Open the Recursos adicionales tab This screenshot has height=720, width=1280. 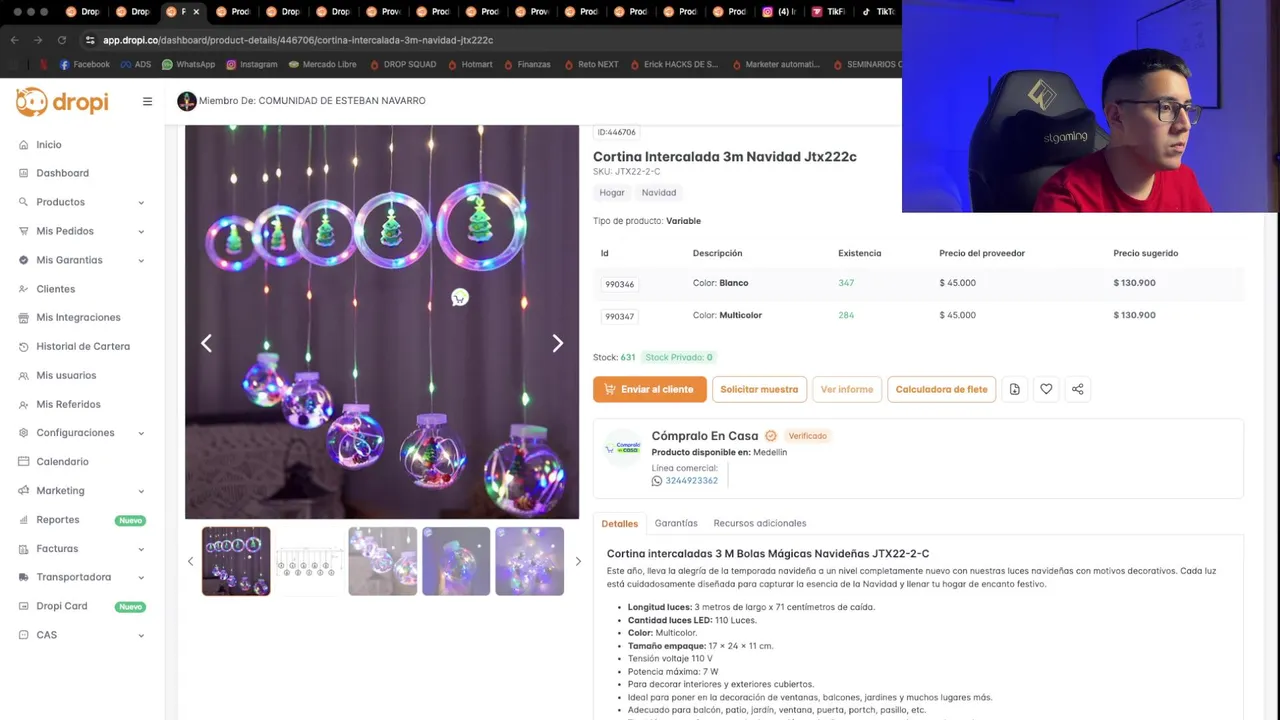759,523
